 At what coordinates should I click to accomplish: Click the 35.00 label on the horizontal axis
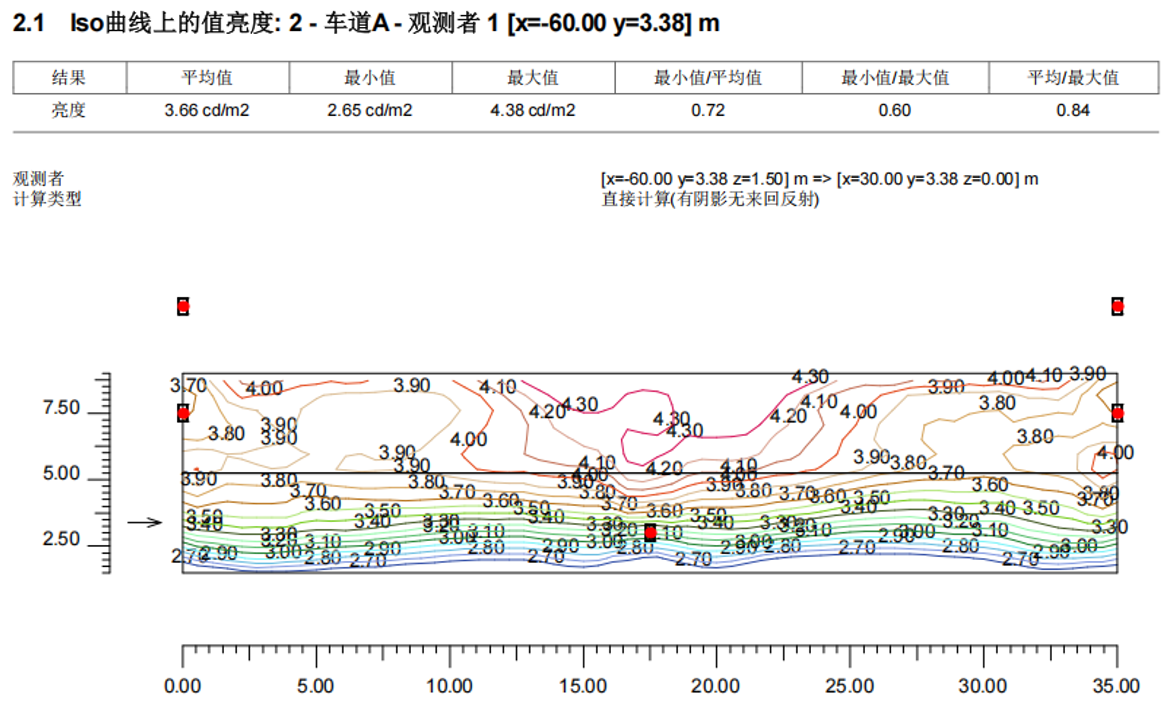(x=1116, y=686)
